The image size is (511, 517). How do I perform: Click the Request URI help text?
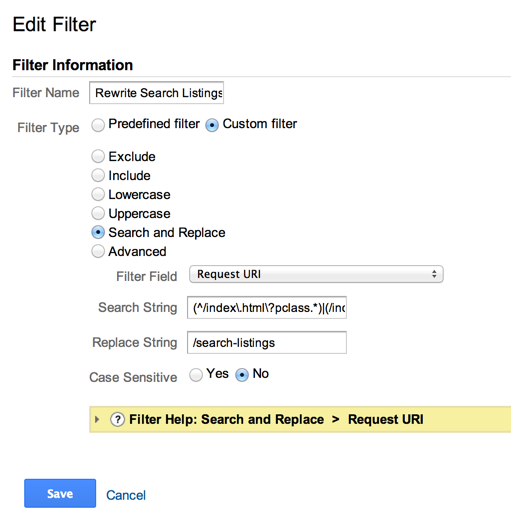coord(386,419)
